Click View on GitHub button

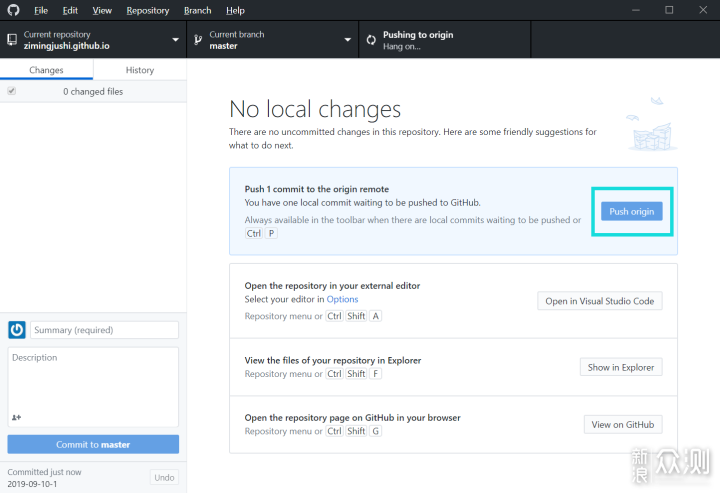click(622, 425)
